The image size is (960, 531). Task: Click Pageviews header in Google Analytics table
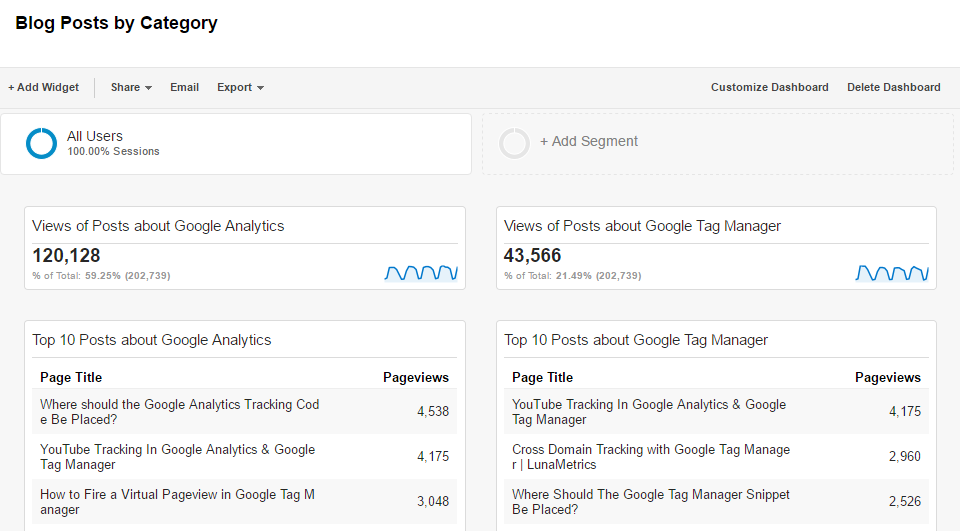(x=416, y=377)
